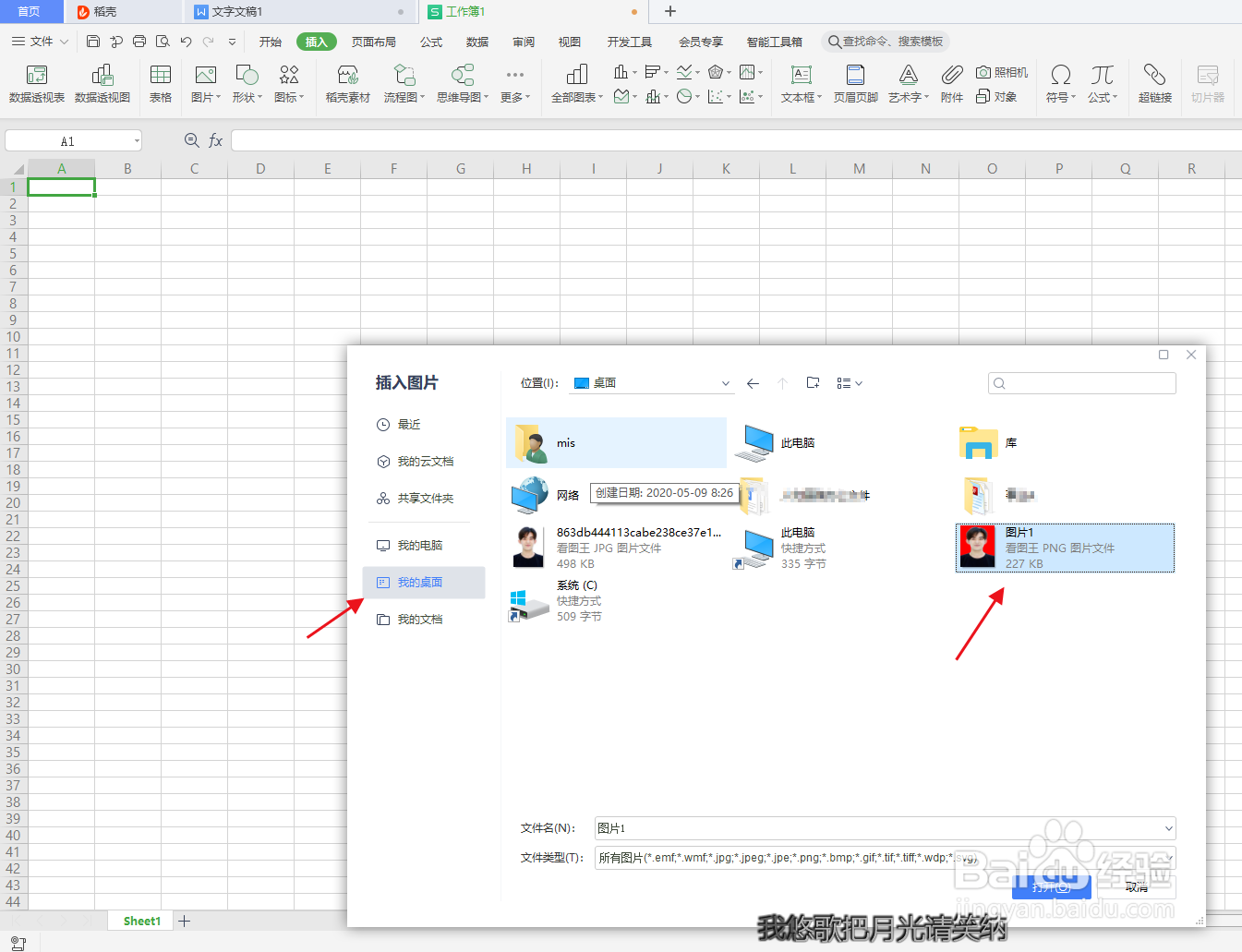Select the 图片1 PNG file
The height and width of the screenshot is (952, 1242).
[1065, 548]
